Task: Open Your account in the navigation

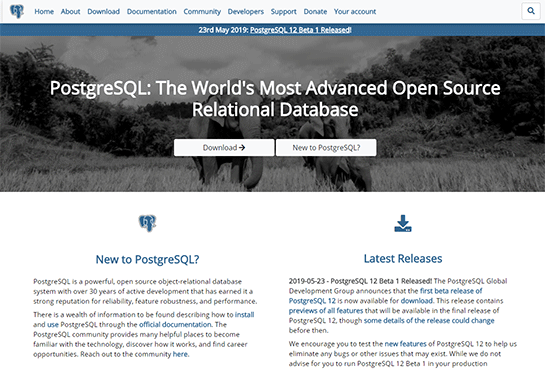Action: [355, 11]
